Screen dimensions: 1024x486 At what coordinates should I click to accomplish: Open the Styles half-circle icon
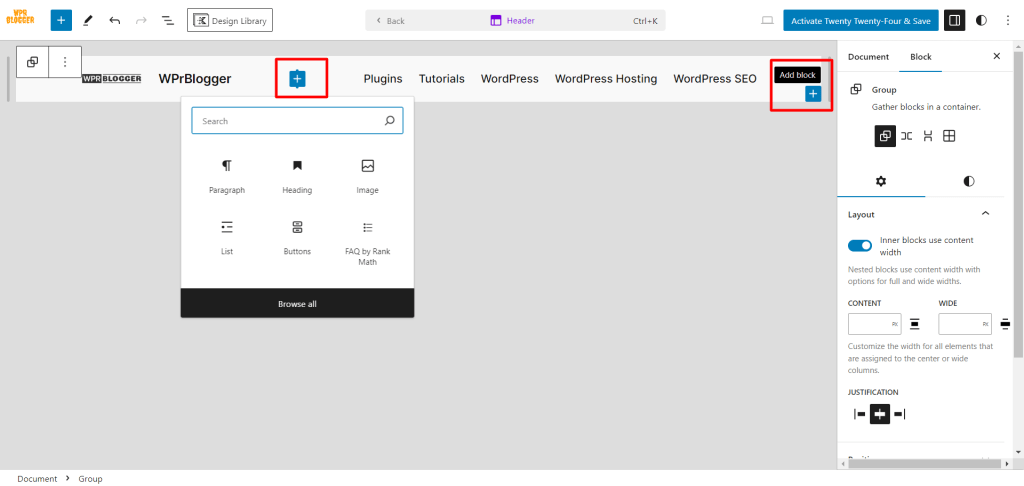(981, 20)
